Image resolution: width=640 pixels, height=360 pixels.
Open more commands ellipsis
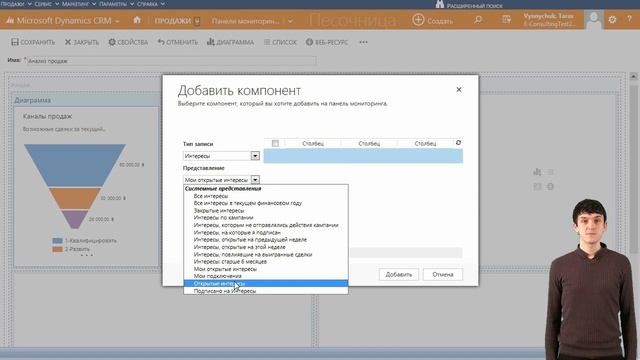click(363, 42)
